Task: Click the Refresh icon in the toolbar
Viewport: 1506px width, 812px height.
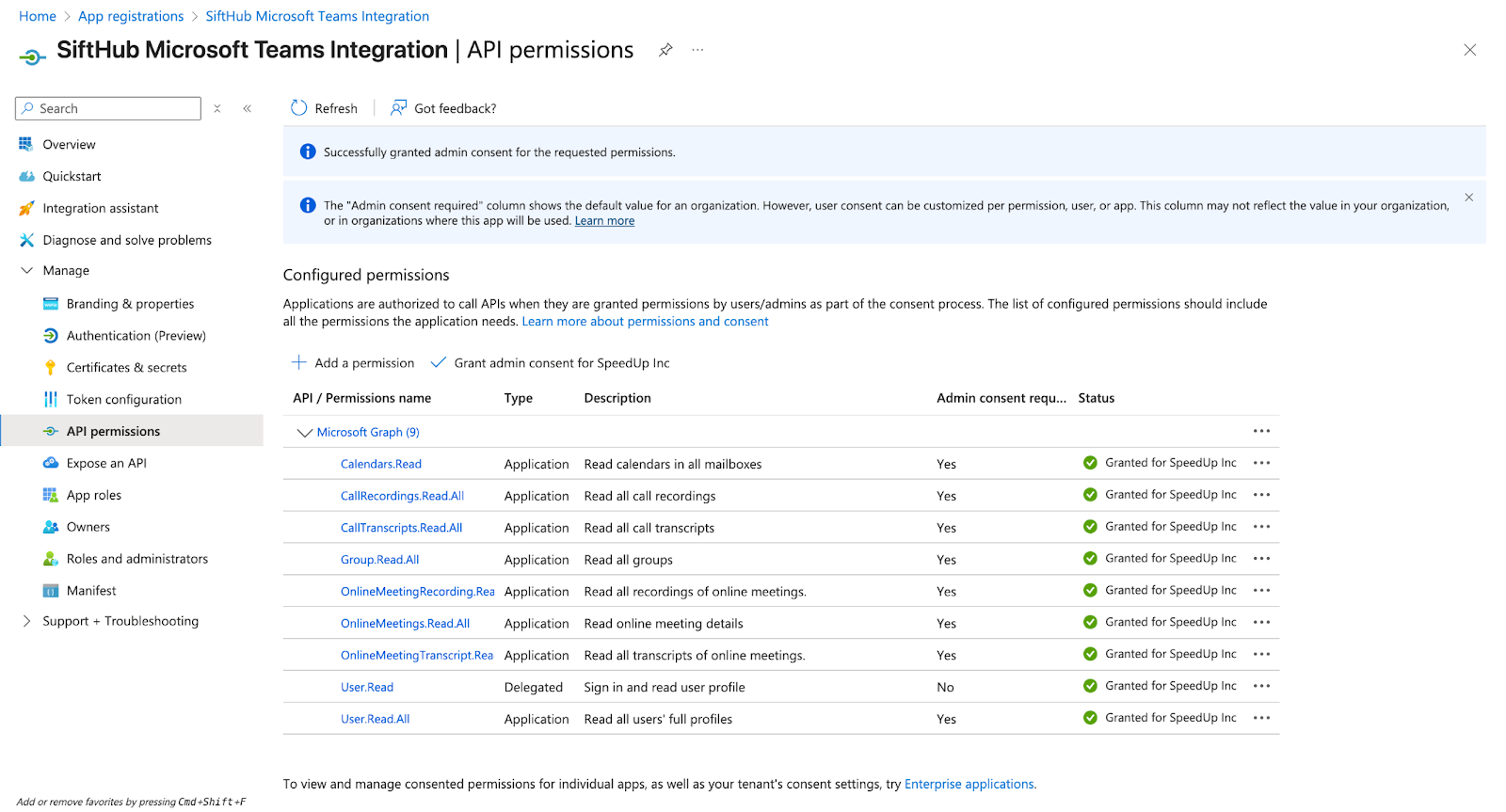Action: [x=299, y=108]
